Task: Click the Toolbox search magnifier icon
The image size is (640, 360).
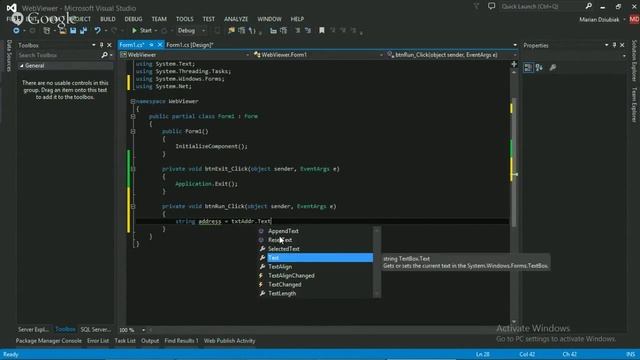Action: tap(105, 55)
